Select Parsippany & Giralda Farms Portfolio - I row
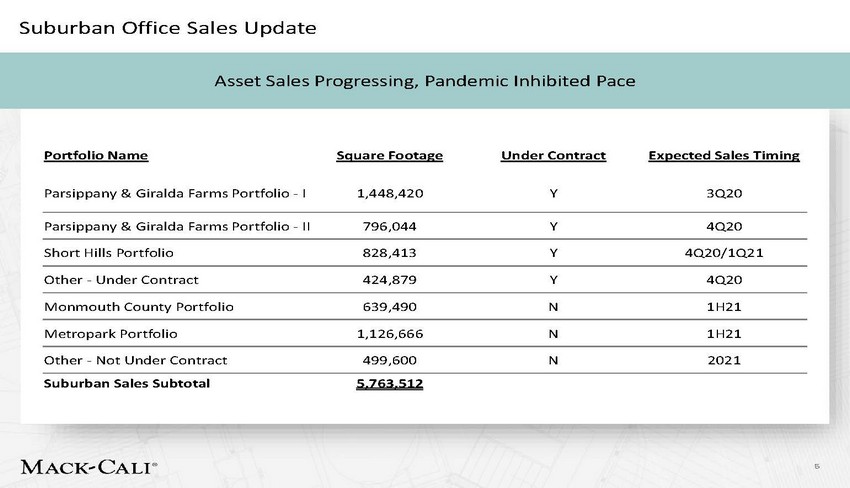This screenshot has height=488, width=850. tap(175, 191)
